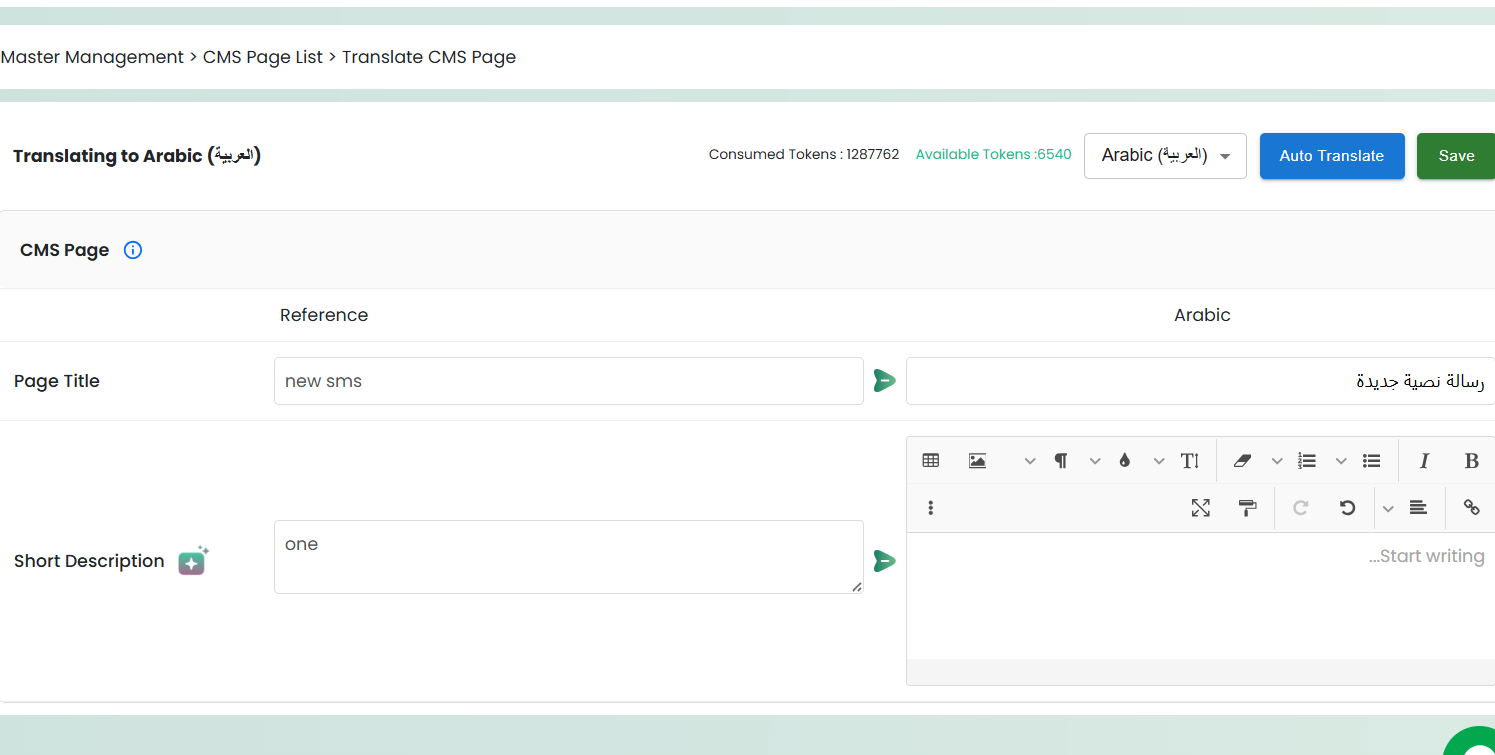The image size is (1495, 755).
Task: Open the dropdown arrow next to alignment icon
Action: pos(1388,508)
